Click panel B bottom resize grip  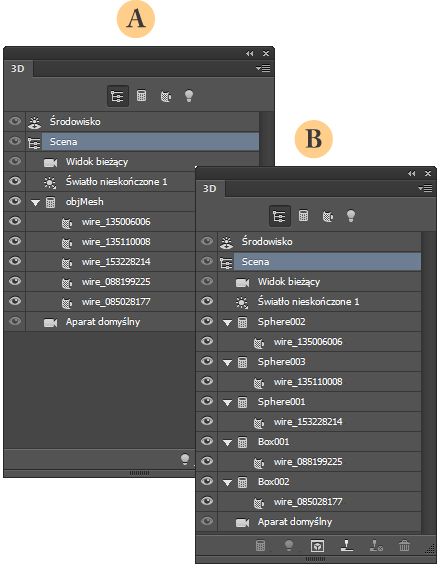[x=315, y=559]
